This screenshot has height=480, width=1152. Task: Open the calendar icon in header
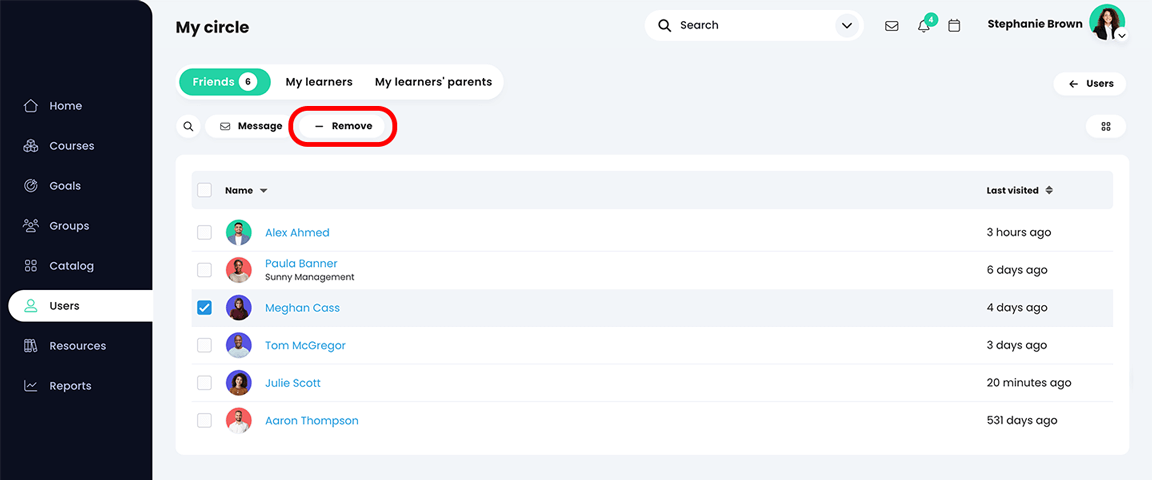[954, 26]
